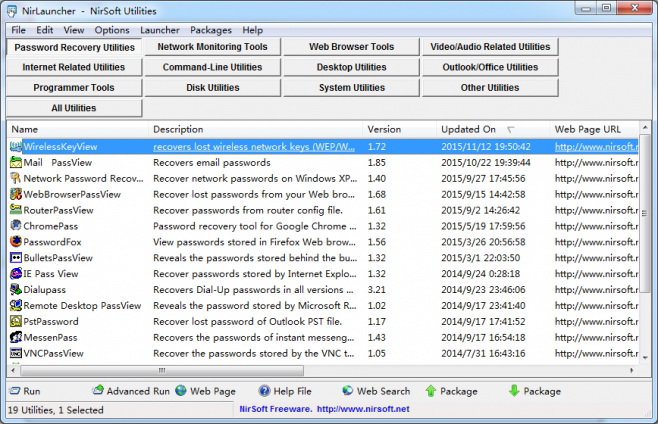The height and width of the screenshot is (424, 658).
Task: Switch to Internet Related Utilities tab
Action: pyautogui.click(x=74, y=67)
